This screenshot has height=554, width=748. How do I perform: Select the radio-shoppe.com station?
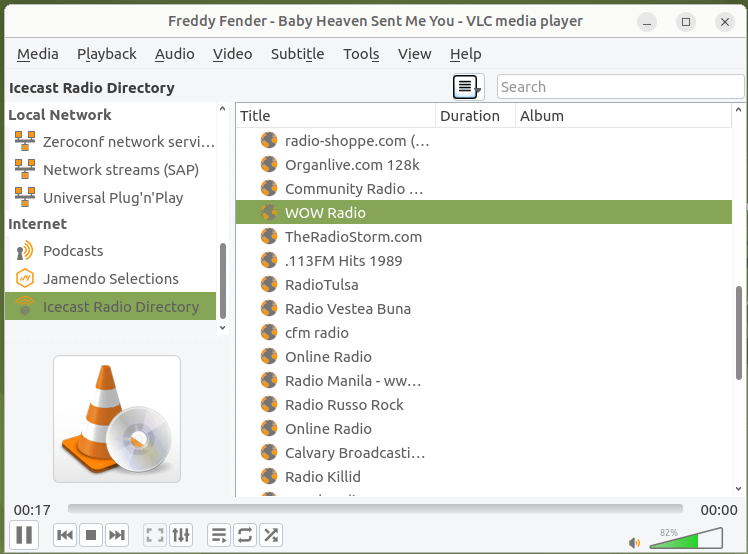click(484, 141)
